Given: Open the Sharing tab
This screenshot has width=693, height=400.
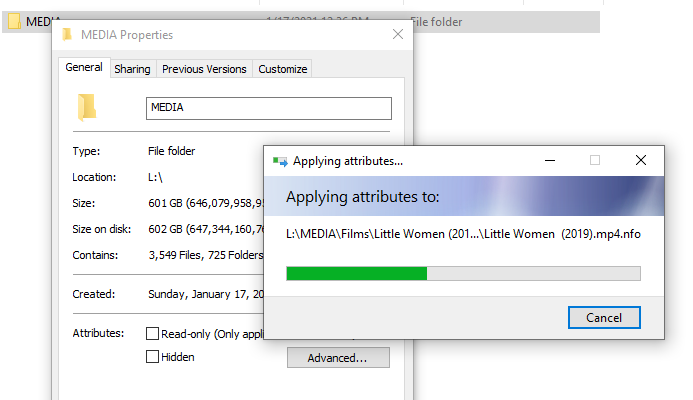Looking at the screenshot, I should point(133,69).
